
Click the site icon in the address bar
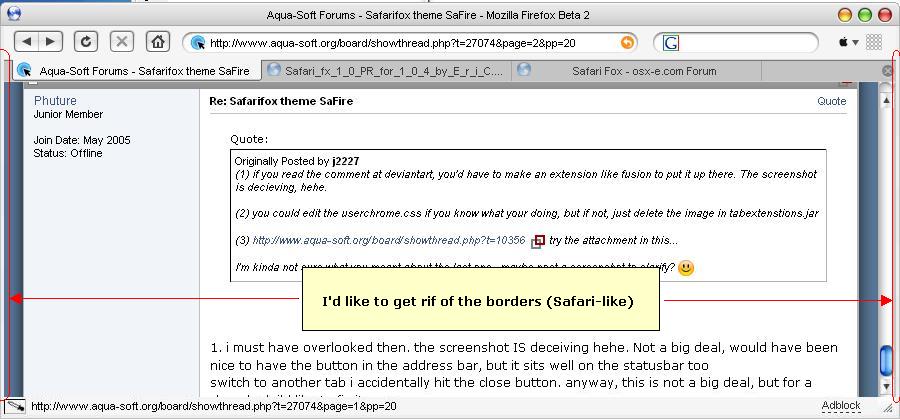coord(197,42)
